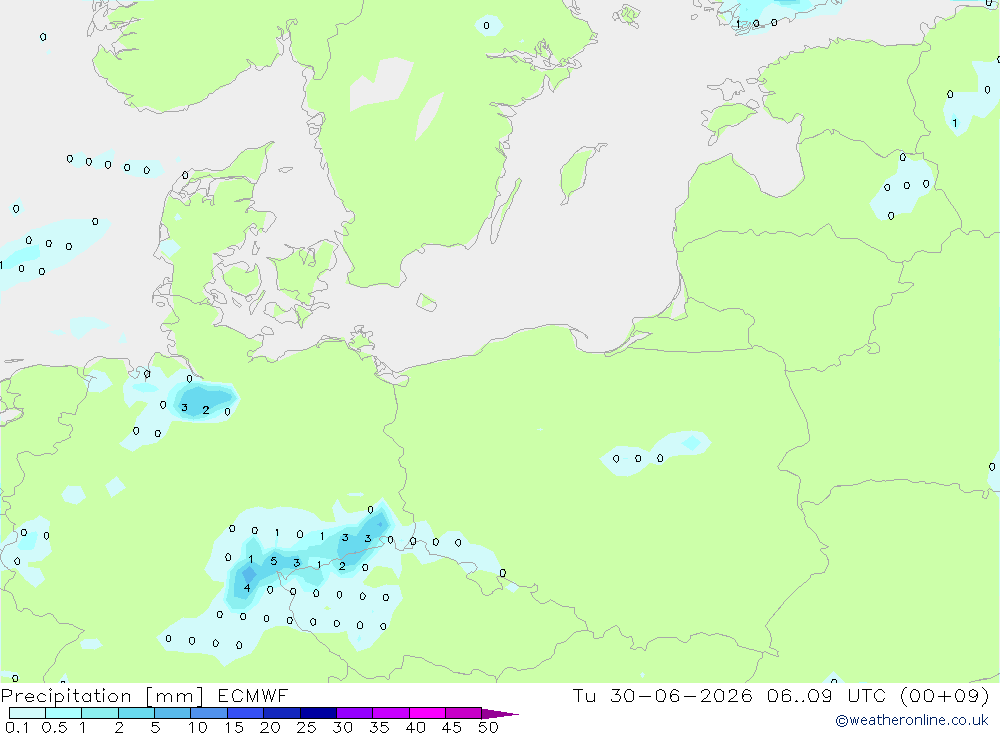
Task: Click the Bornholm island on the map
Action: (x=427, y=302)
